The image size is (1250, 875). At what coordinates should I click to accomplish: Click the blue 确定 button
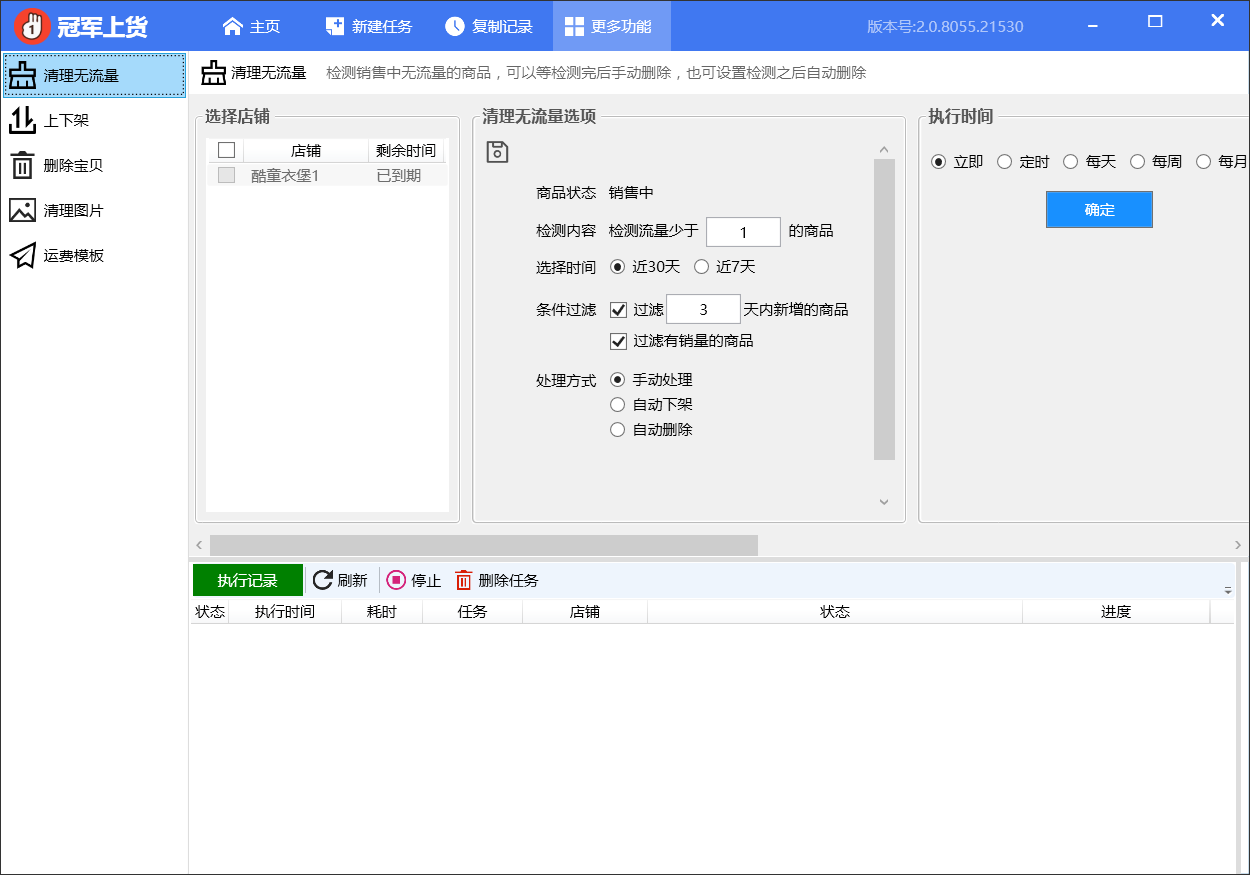point(1099,210)
